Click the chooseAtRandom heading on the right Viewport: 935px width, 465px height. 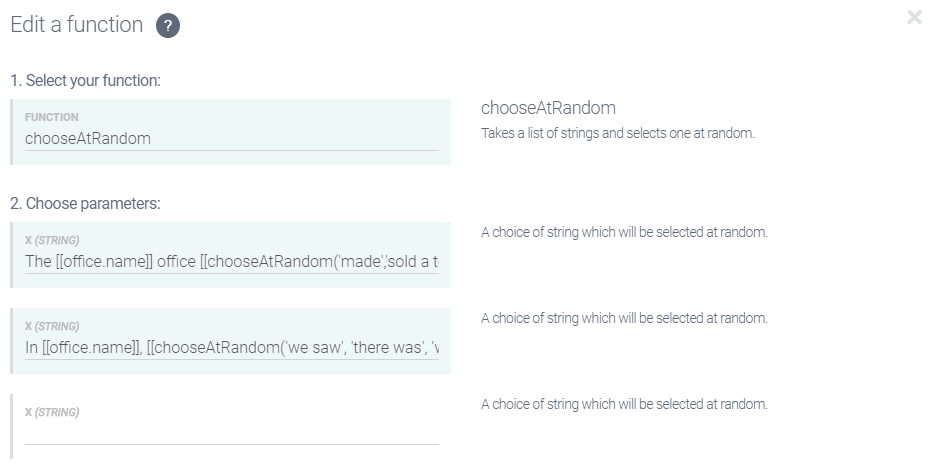point(548,108)
